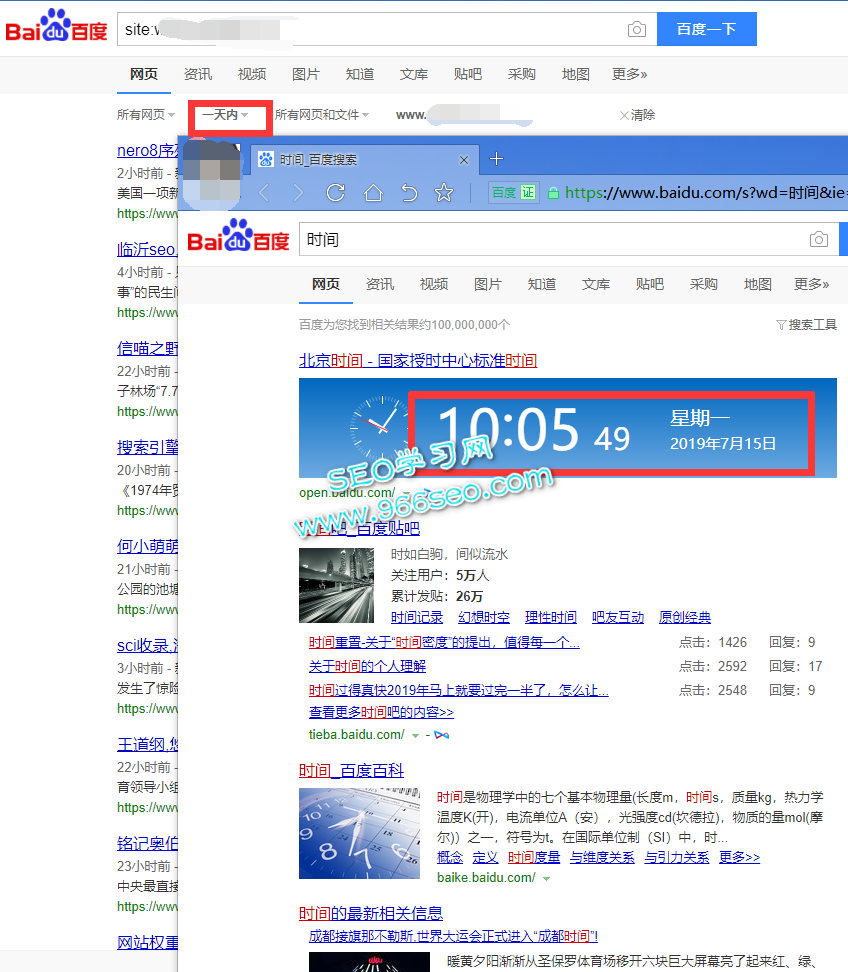Clear the filters with the 清除 button
This screenshot has width=848, height=972.
[x=637, y=115]
